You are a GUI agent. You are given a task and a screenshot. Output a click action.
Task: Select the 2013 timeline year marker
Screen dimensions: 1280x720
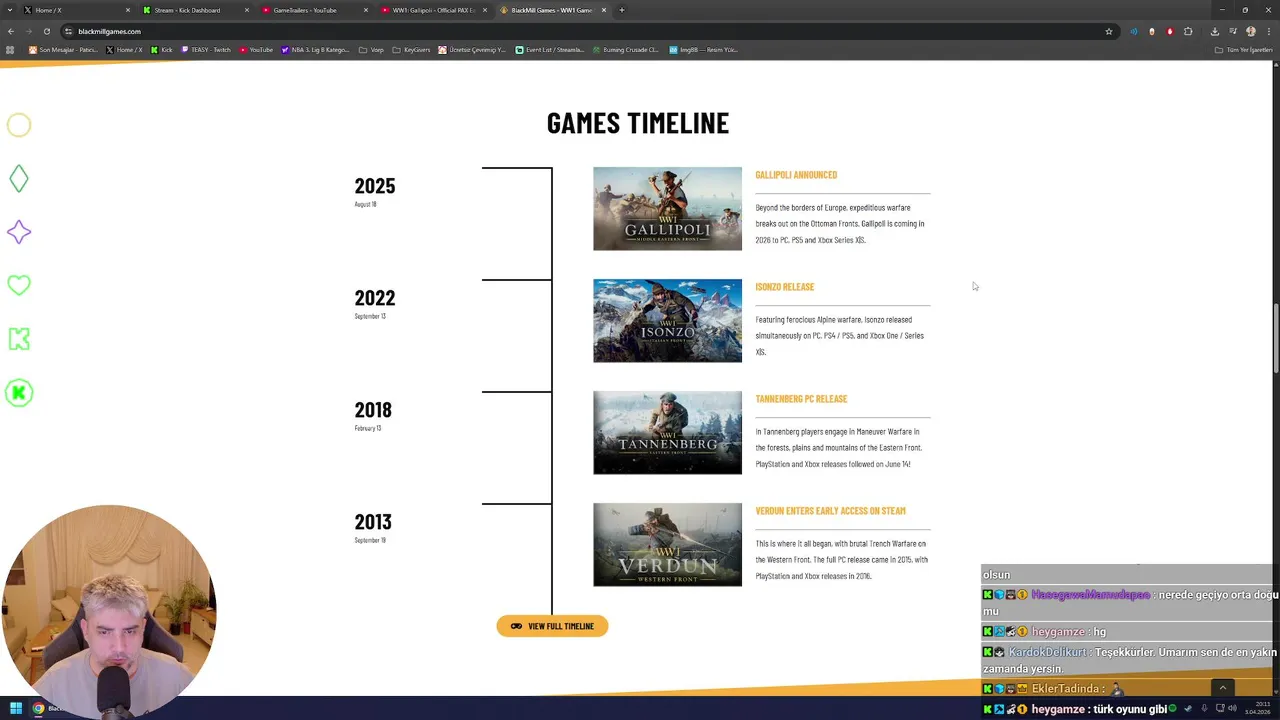click(x=373, y=522)
